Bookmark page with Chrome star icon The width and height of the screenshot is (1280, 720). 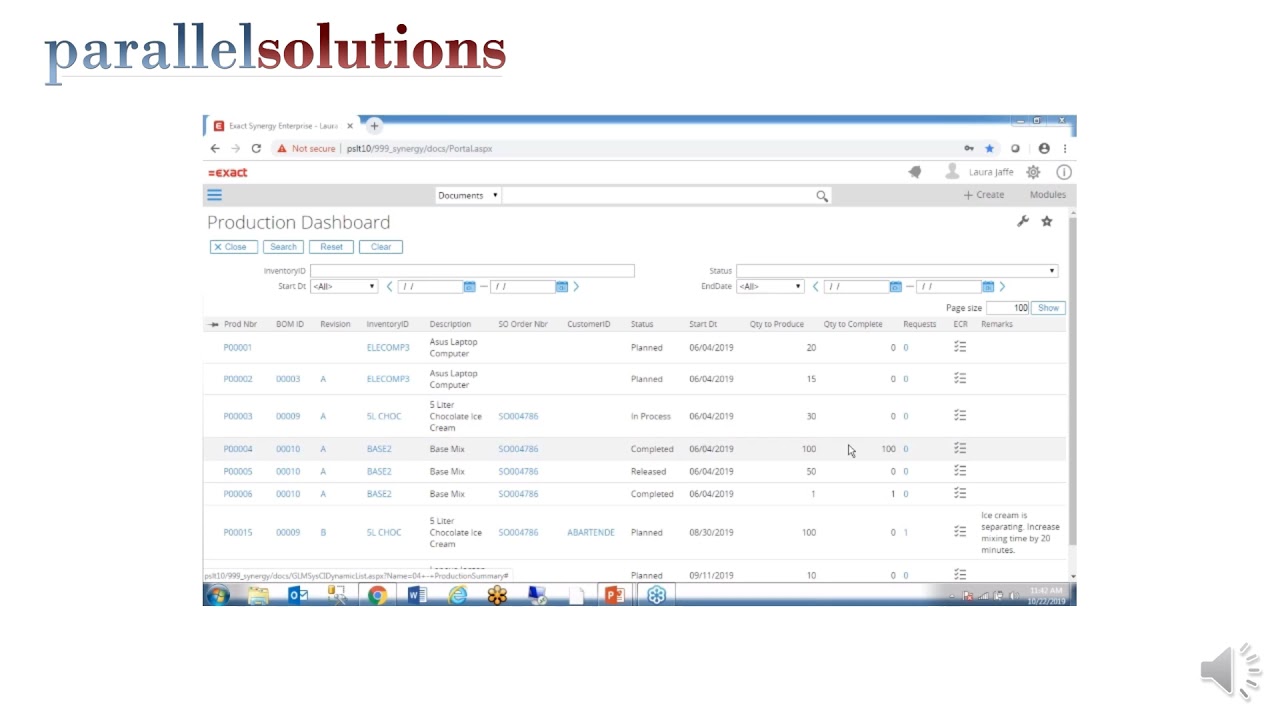click(989, 148)
